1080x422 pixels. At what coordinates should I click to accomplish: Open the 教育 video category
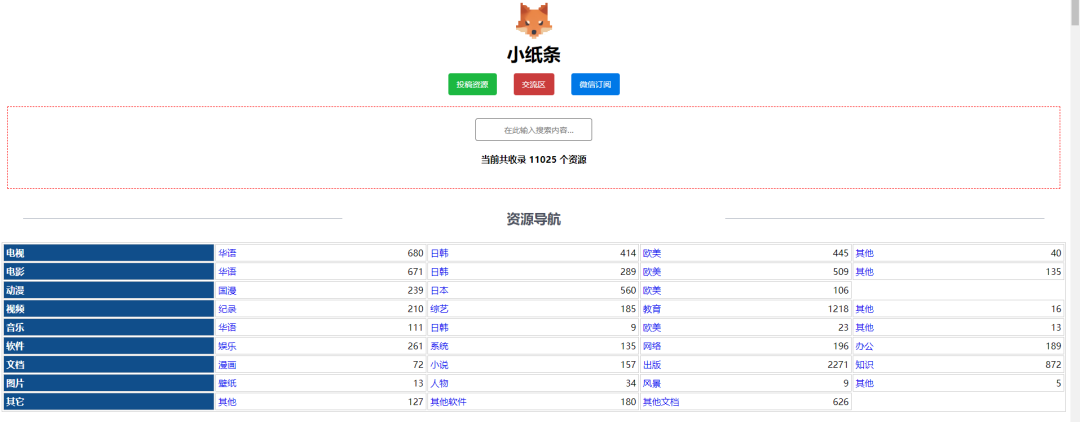[652, 309]
